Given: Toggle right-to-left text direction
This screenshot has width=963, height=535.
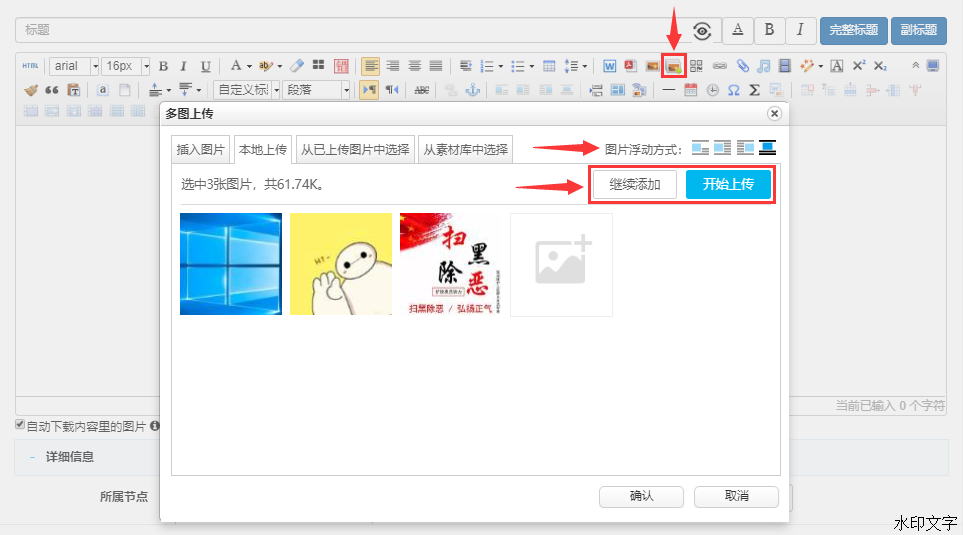Looking at the screenshot, I should pos(392,90).
